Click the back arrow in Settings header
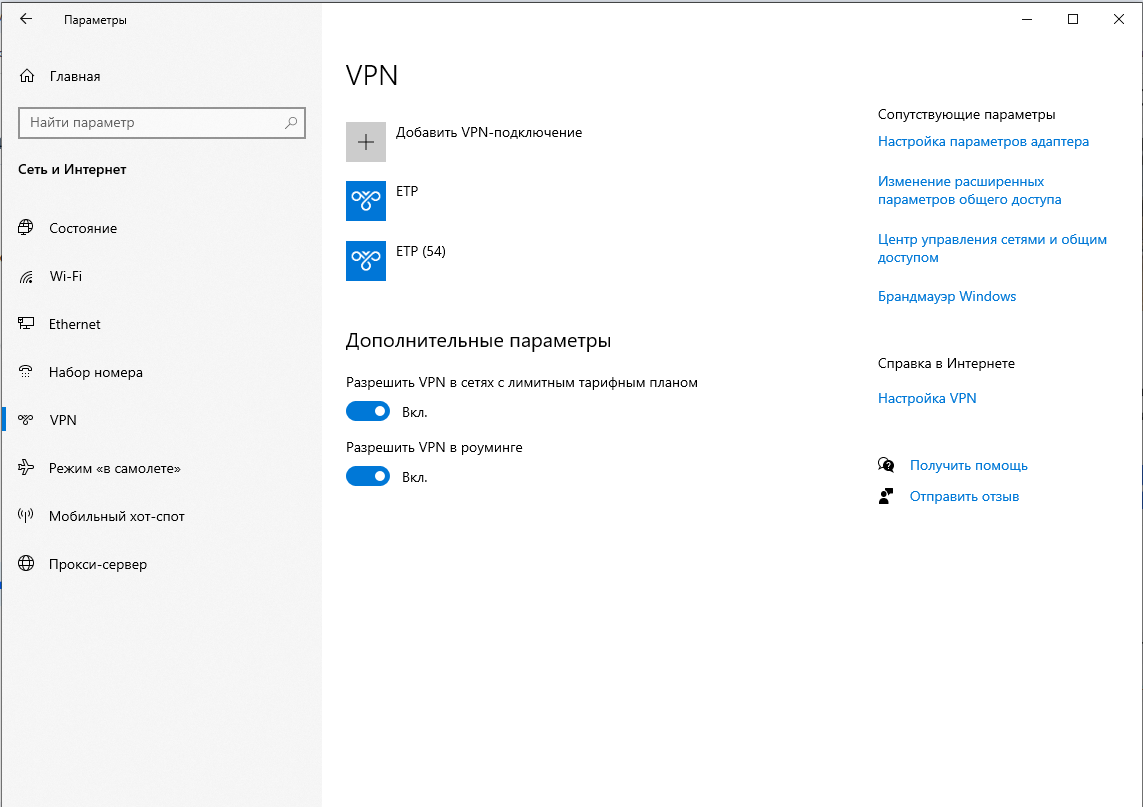The width and height of the screenshot is (1143, 807). [x=26, y=19]
